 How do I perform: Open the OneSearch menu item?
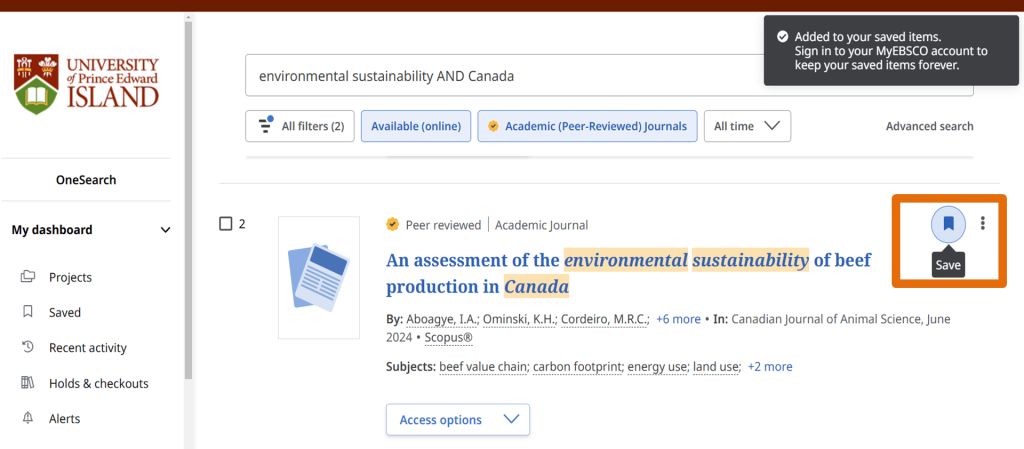pyautogui.click(x=86, y=180)
